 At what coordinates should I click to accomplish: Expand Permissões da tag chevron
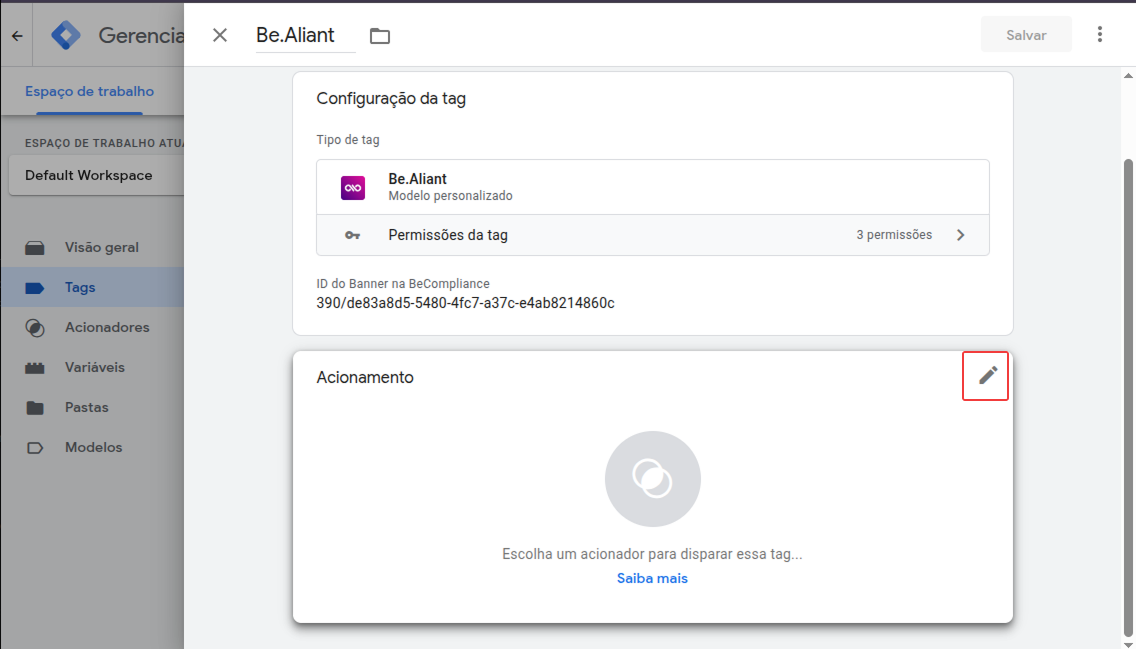(x=960, y=235)
